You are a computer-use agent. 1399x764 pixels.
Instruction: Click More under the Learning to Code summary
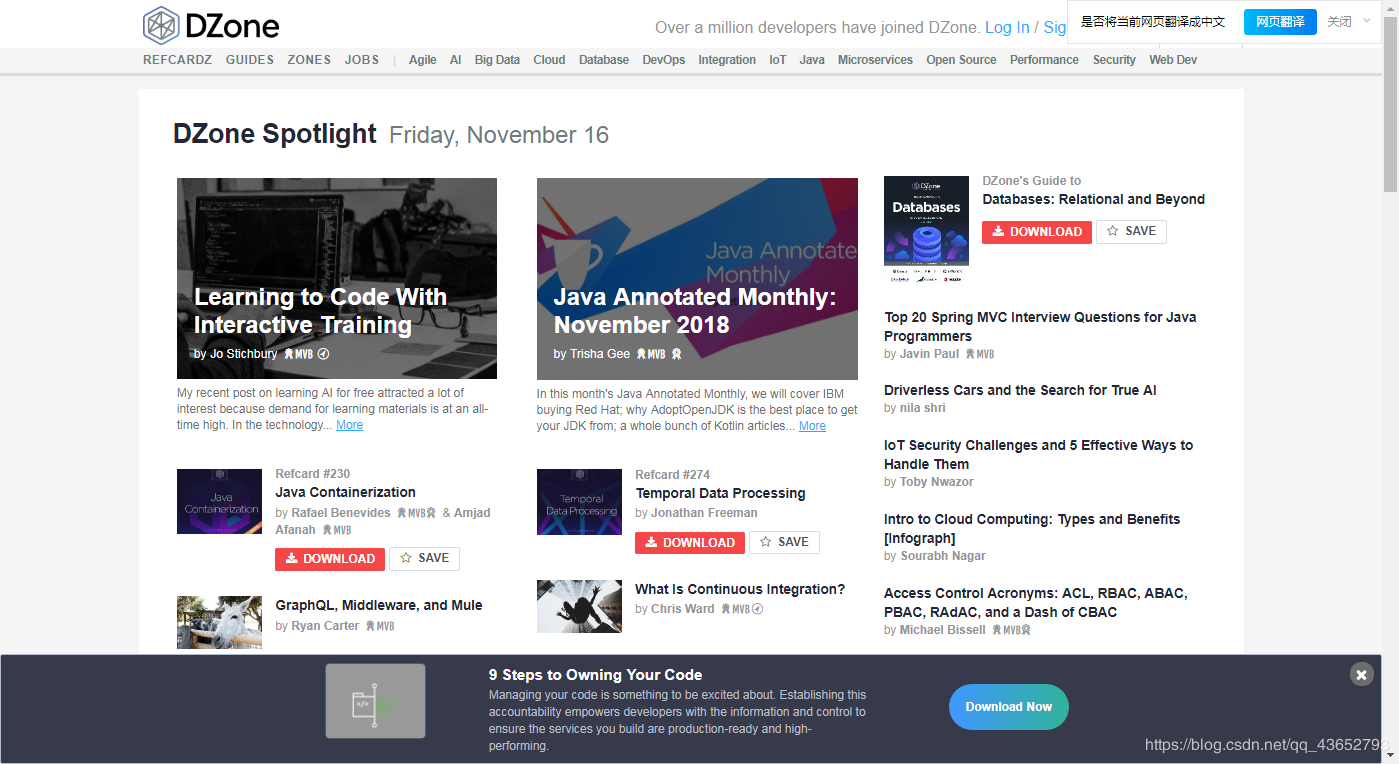tap(349, 425)
